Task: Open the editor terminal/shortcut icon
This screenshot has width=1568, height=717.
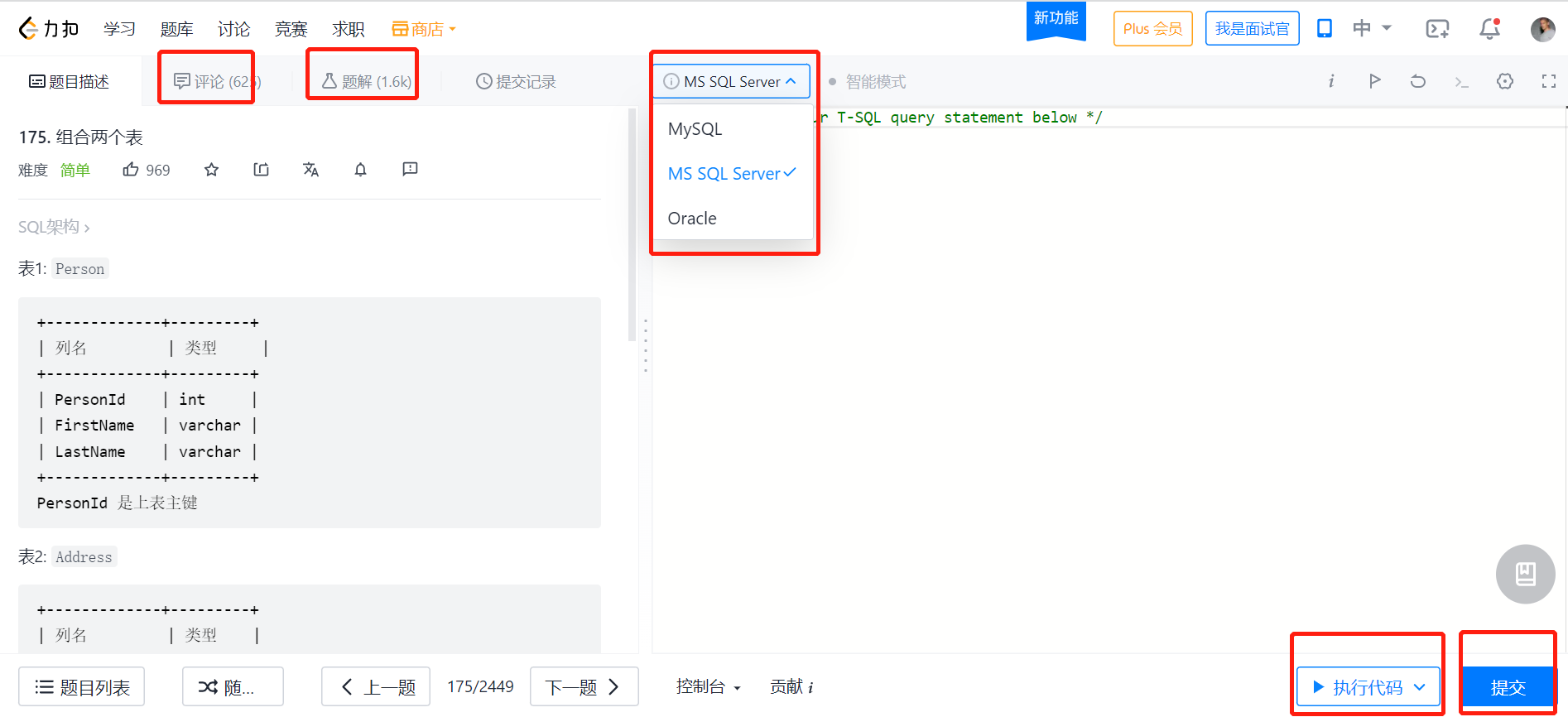Action: pyautogui.click(x=1462, y=81)
